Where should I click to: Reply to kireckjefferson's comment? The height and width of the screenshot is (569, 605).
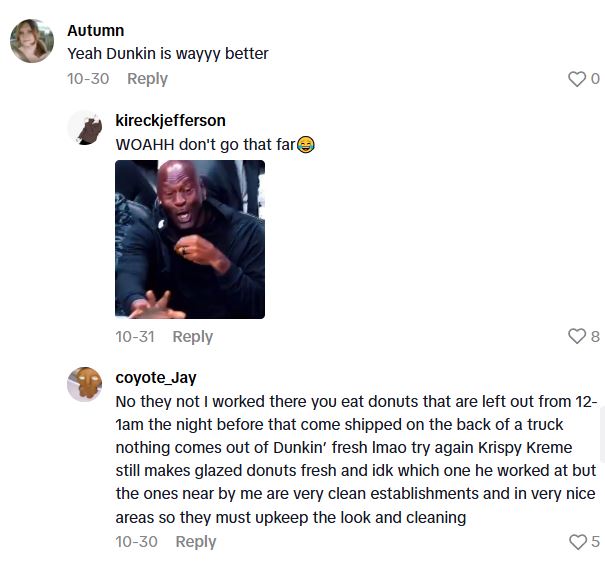pos(193,336)
